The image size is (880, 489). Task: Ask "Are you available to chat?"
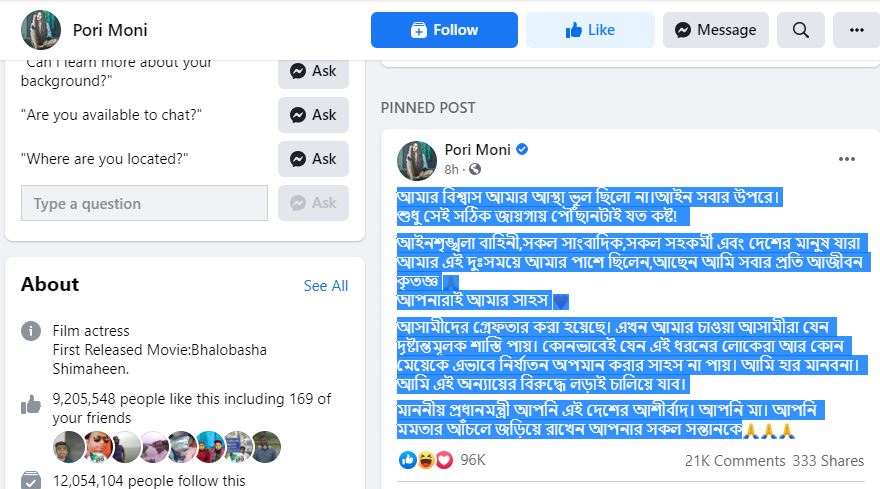(313, 115)
